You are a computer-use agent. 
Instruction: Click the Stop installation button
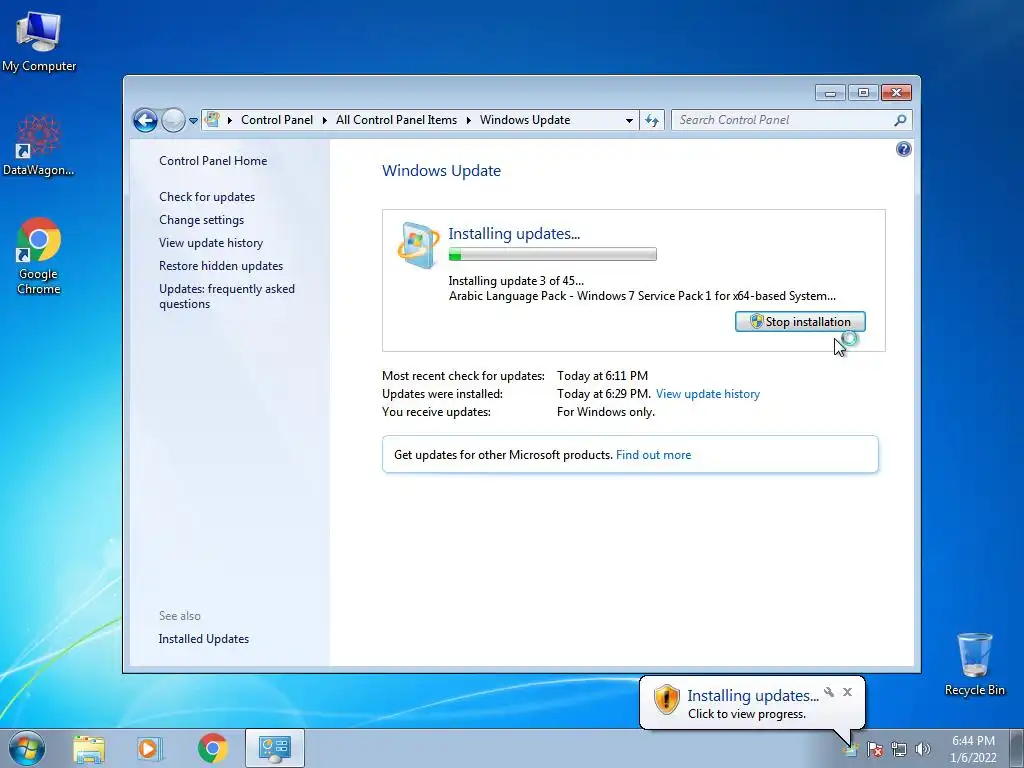click(800, 321)
